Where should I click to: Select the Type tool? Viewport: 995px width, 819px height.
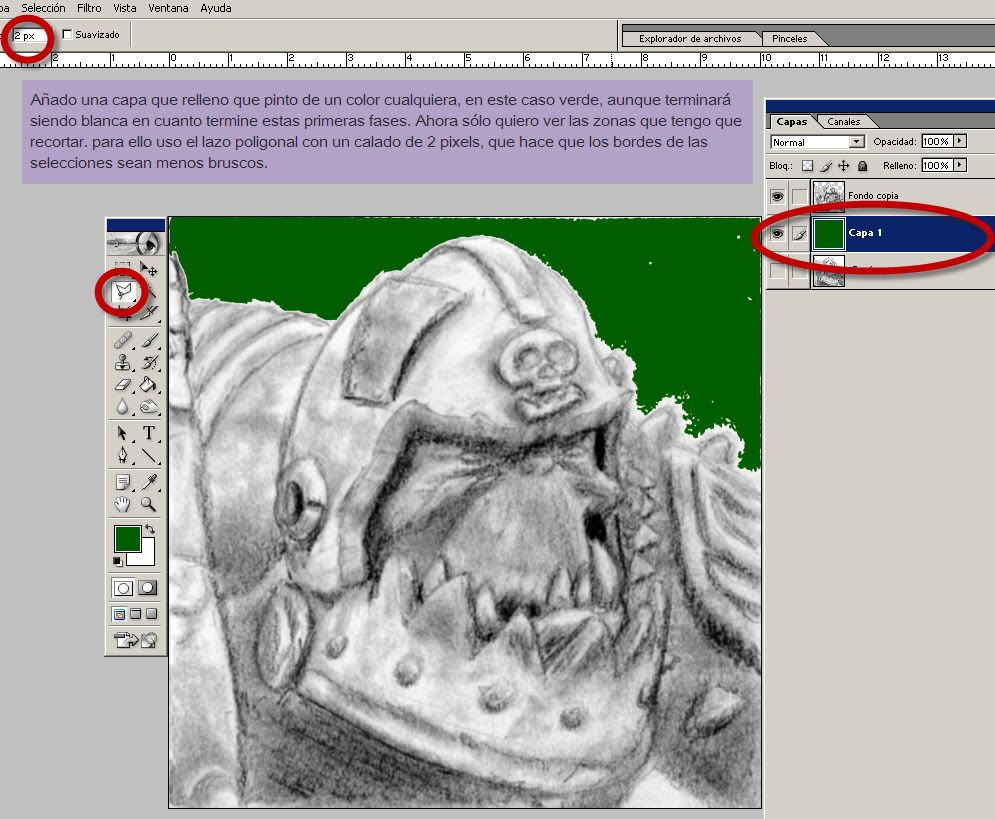pyautogui.click(x=149, y=433)
